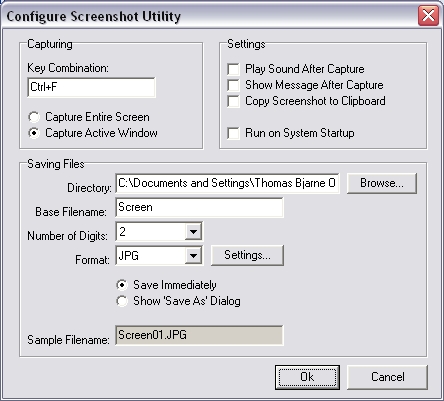This screenshot has height=401, width=444.
Task: Click the Sample Filename field
Action: [x=199, y=335]
